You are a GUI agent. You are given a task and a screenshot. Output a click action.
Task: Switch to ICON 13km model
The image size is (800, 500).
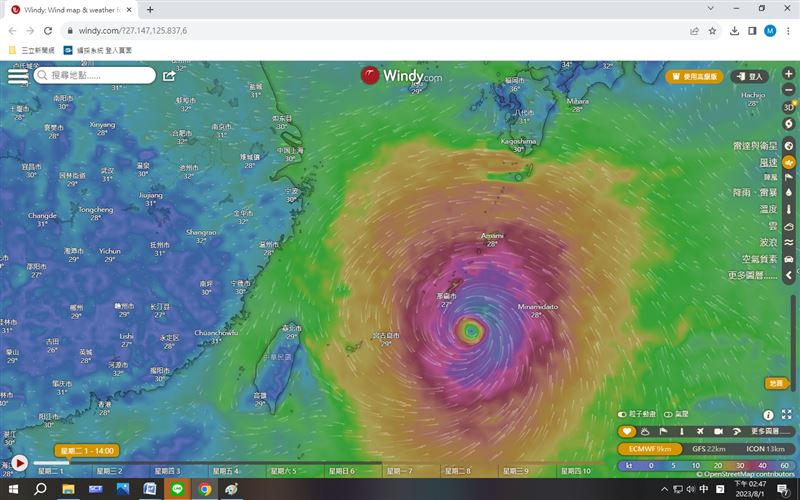tap(765, 449)
